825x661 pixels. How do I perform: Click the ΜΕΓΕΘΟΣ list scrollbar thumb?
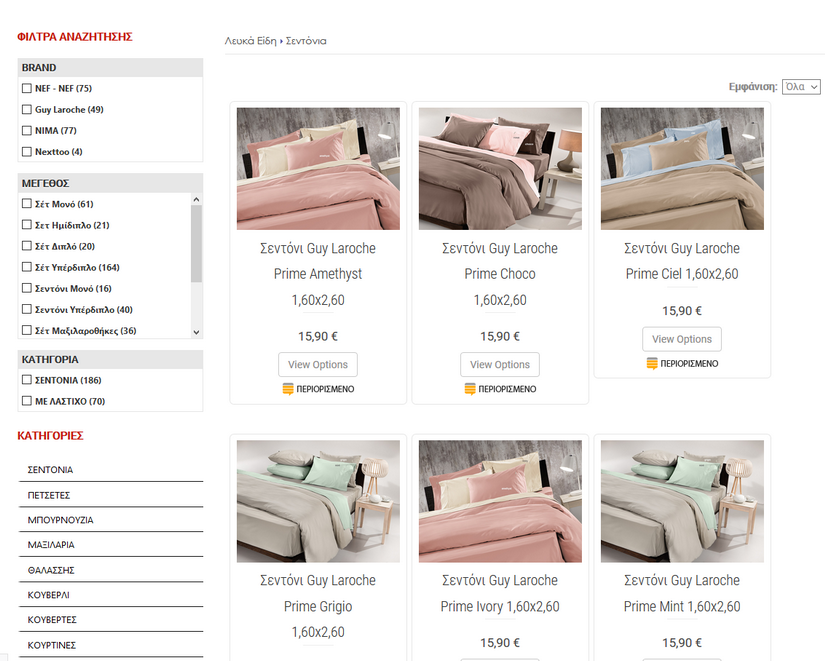click(196, 243)
